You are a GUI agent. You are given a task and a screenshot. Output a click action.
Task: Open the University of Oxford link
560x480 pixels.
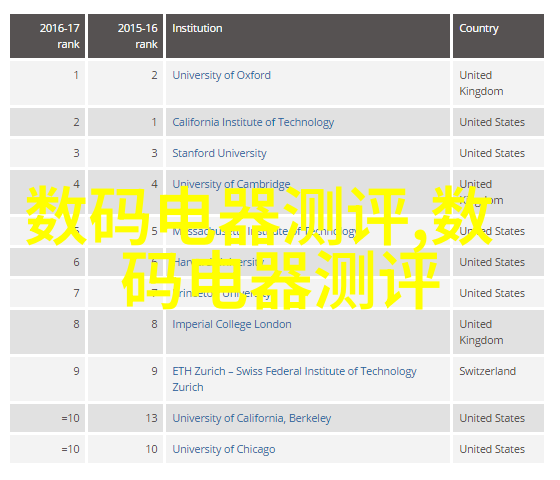tap(221, 75)
